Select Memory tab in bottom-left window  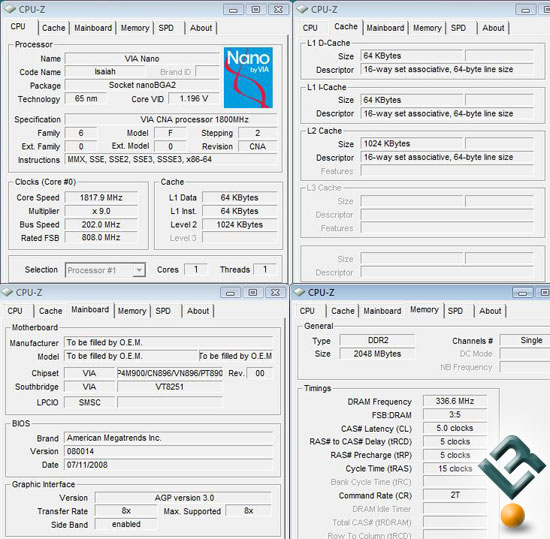(x=132, y=311)
